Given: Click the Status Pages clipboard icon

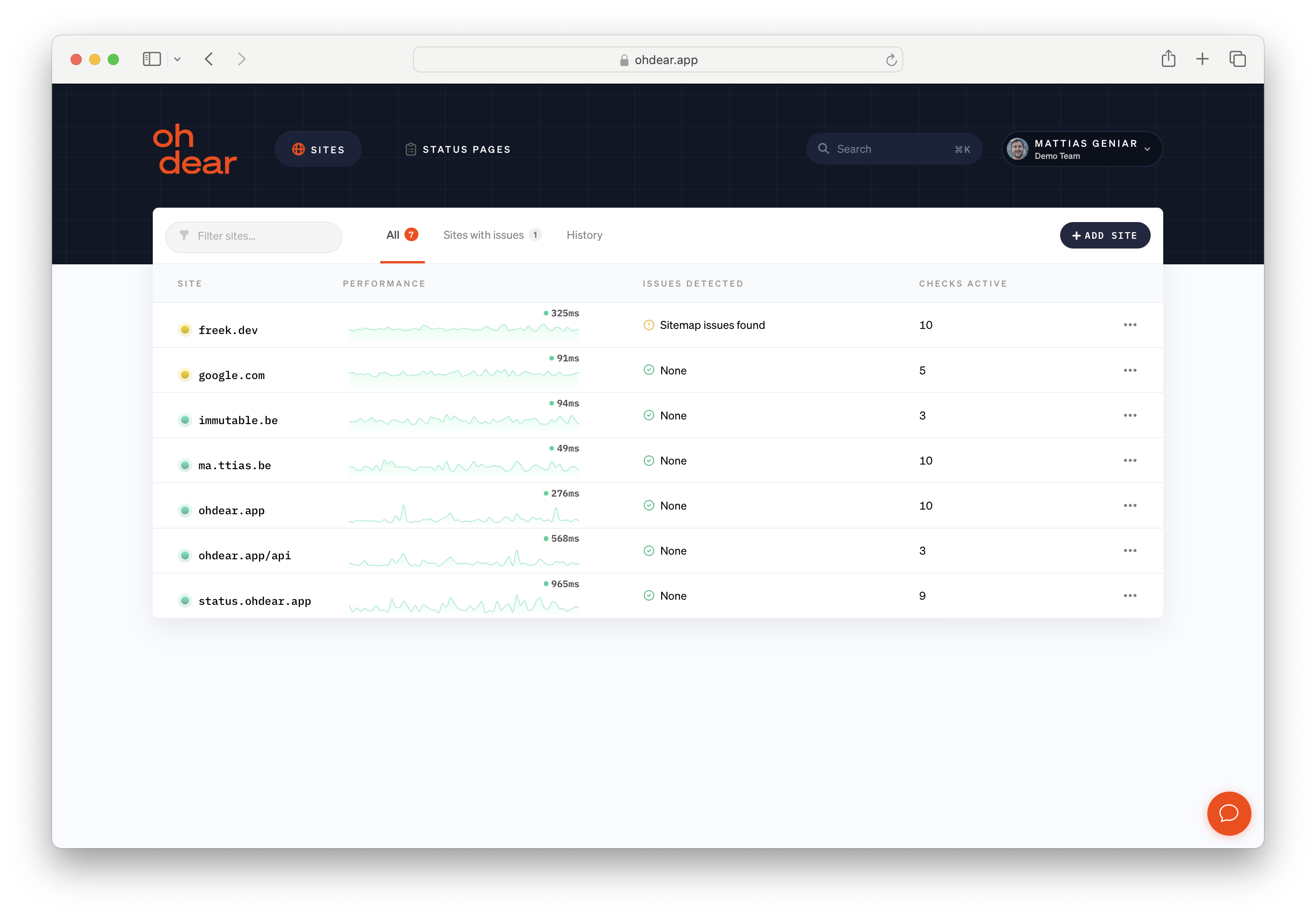Looking at the screenshot, I should pos(410,149).
